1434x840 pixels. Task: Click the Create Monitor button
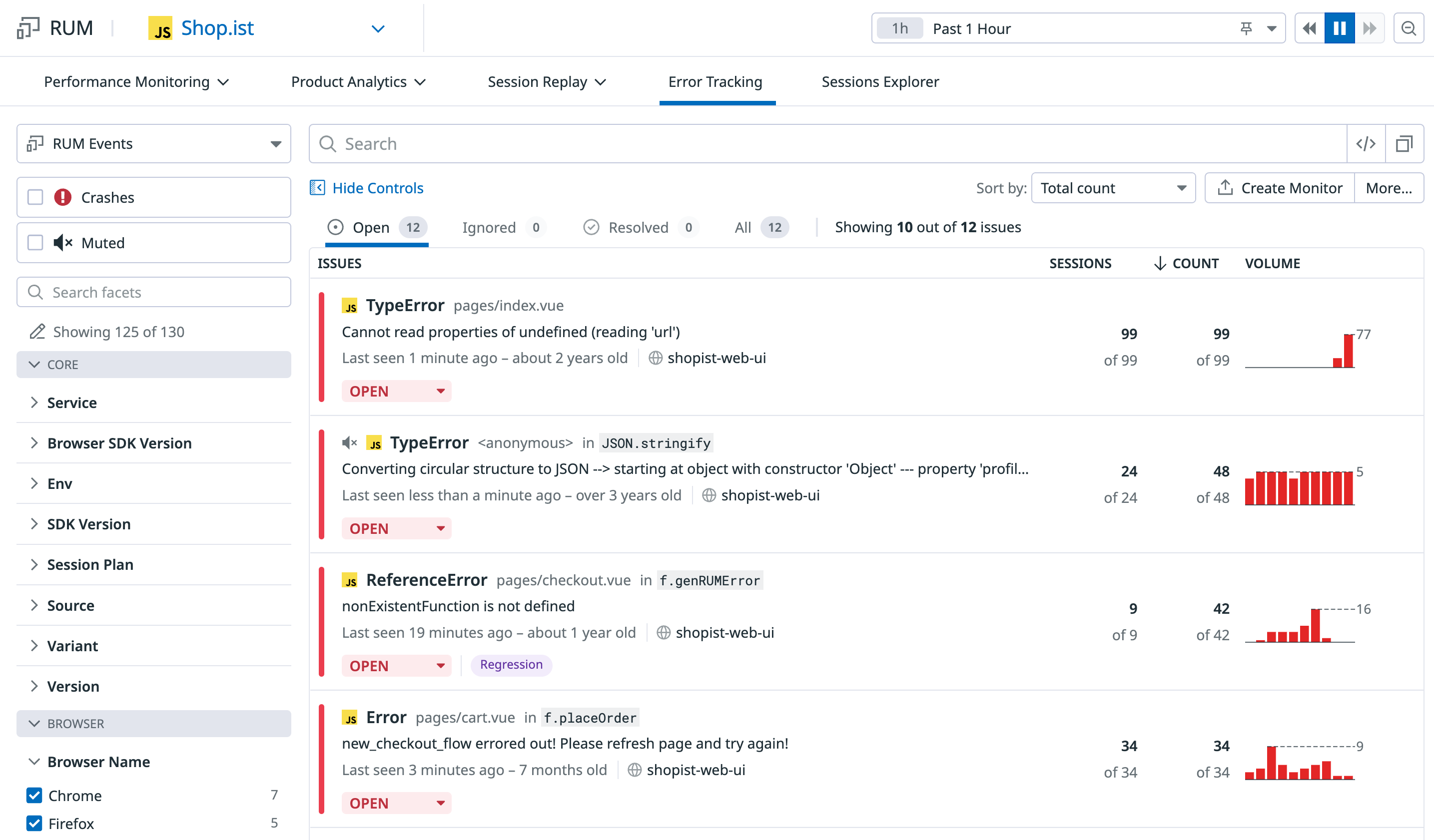[1279, 188]
